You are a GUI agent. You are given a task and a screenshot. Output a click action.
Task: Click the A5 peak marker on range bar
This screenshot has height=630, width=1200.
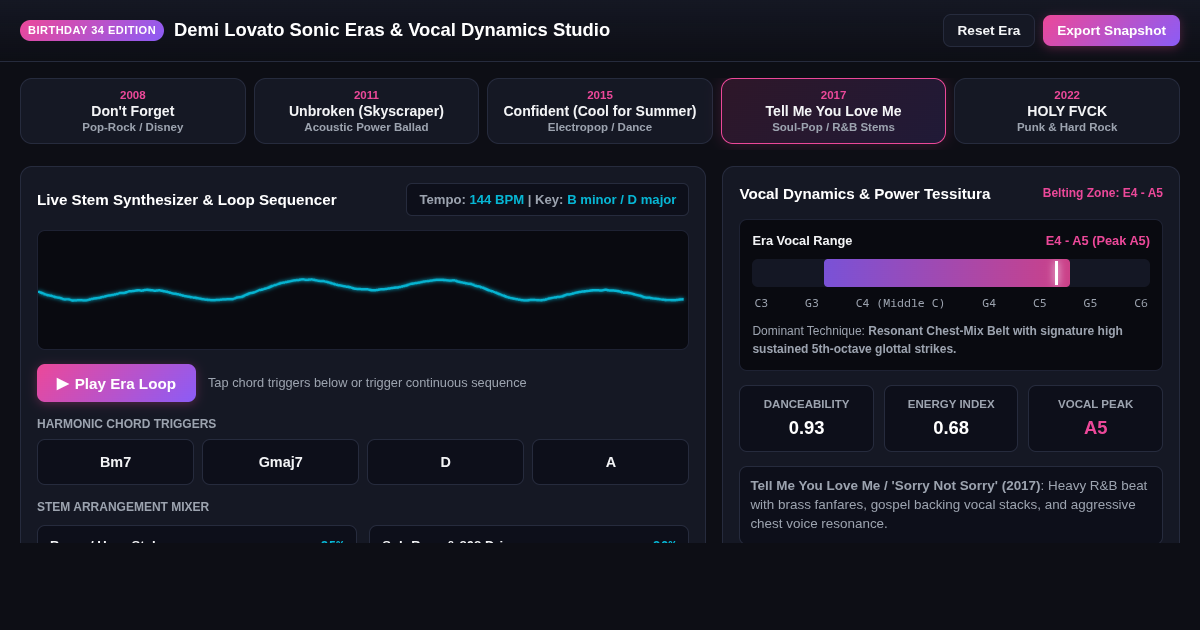1056,273
